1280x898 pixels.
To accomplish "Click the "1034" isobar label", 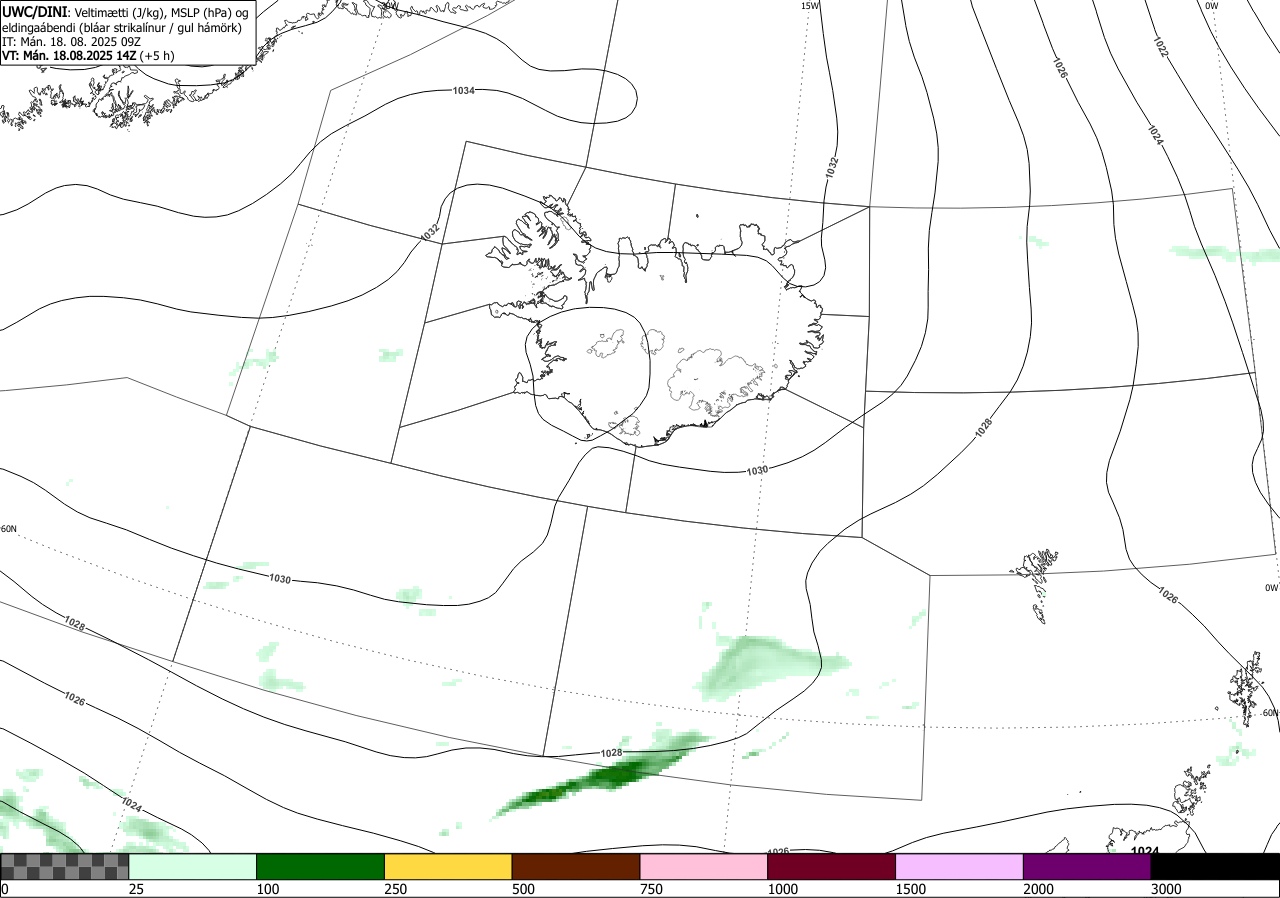I will [x=464, y=91].
